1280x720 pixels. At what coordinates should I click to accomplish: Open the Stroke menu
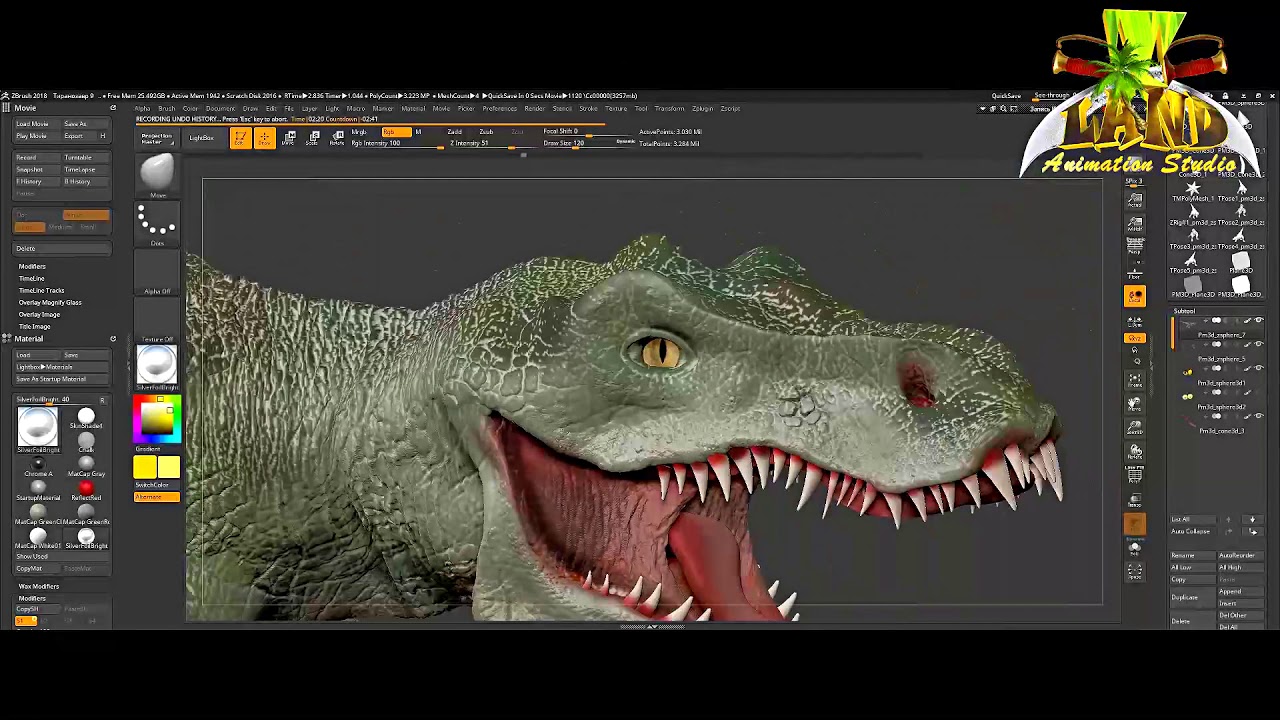click(588, 108)
